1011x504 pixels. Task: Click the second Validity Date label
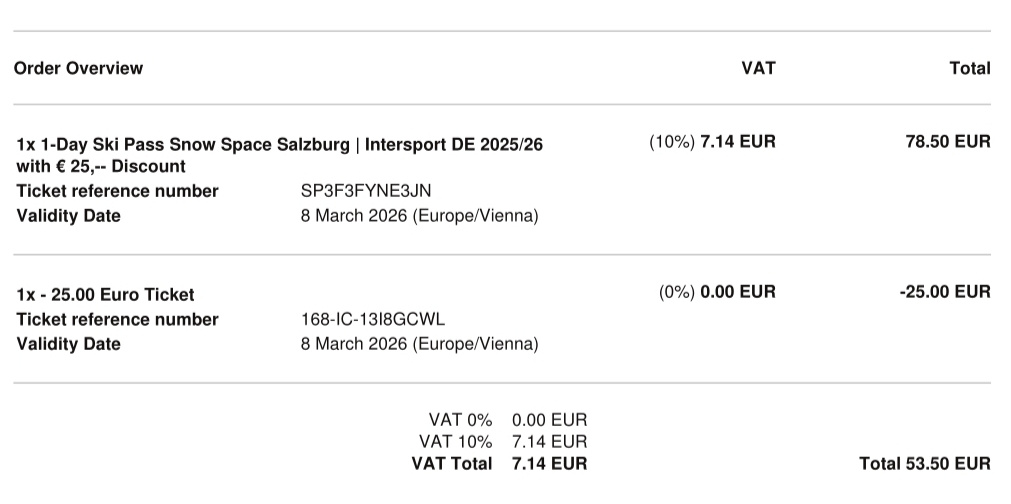tap(68, 344)
